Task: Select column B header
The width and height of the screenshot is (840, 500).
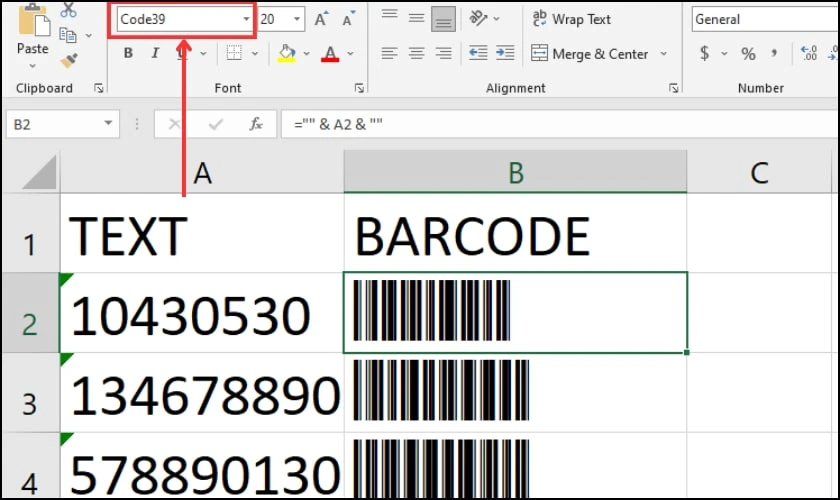Action: point(515,172)
